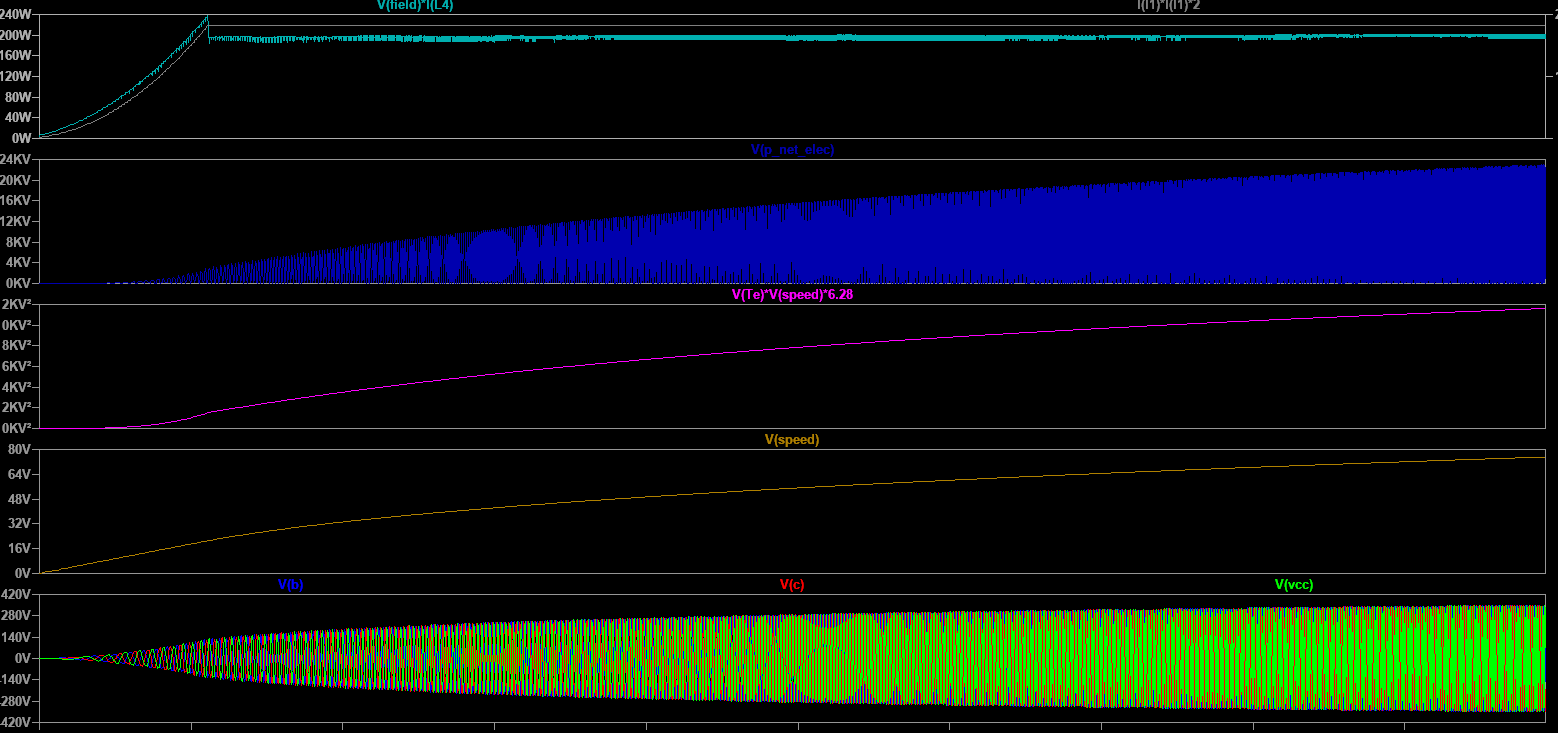The image size is (1558, 733).
Task: Click the -420V axis tick label
Action: 16,722
